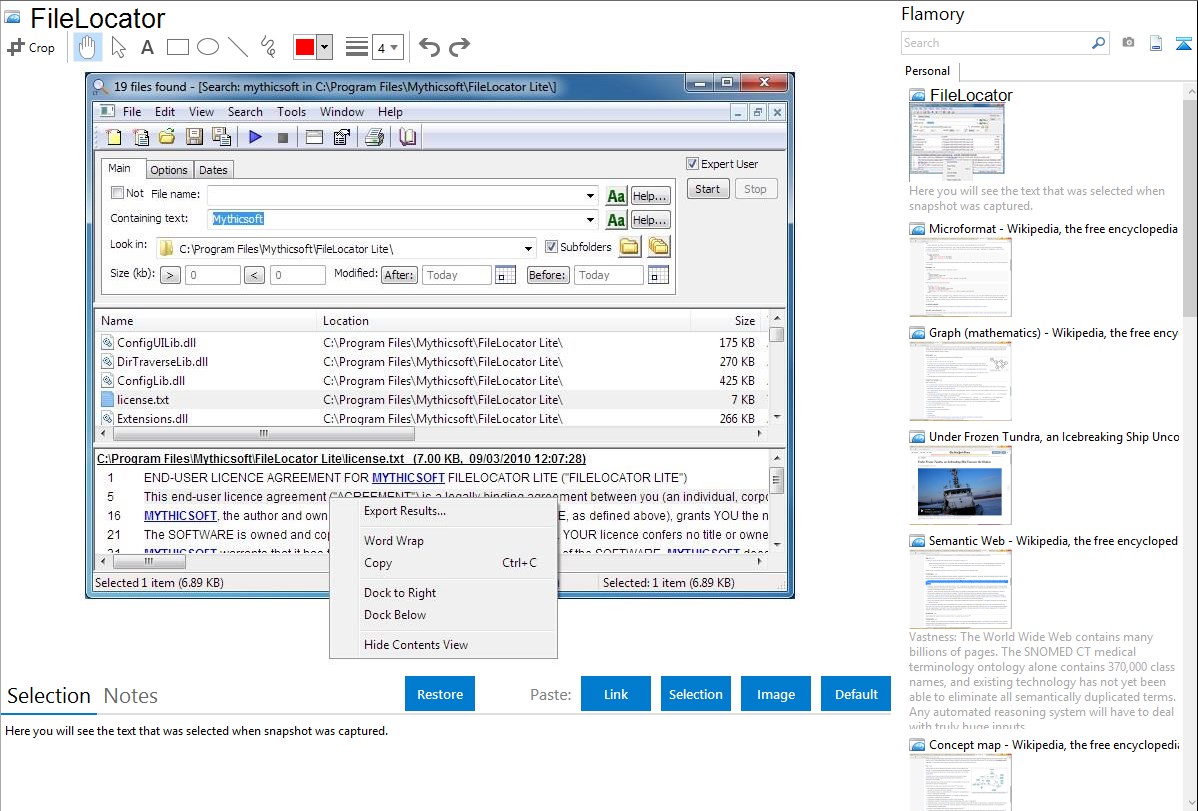Select the ConfigUILib.dll file row
Viewport: 1198px width, 811px height.
coord(432,342)
